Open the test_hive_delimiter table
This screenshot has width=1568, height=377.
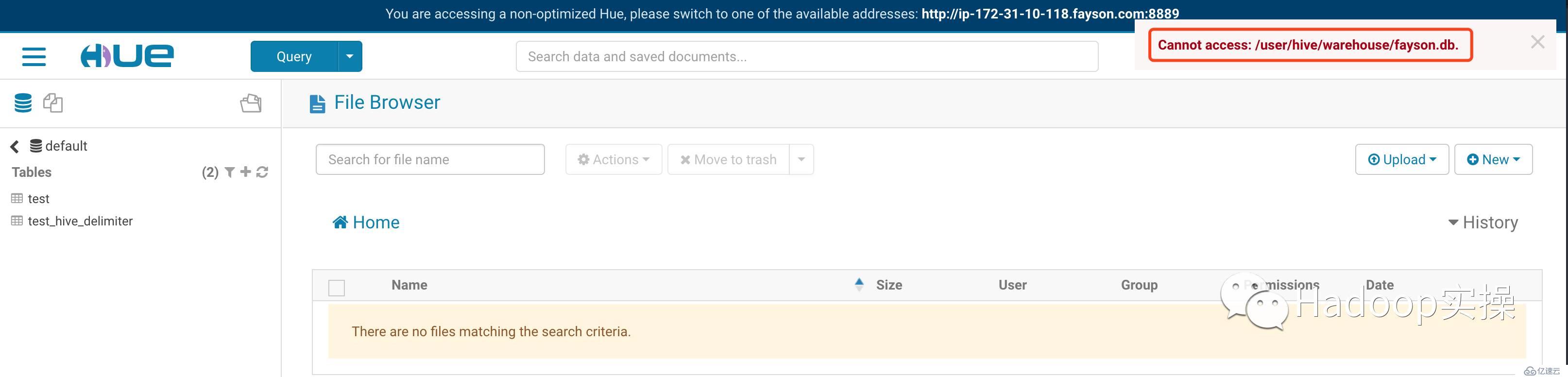coord(80,221)
